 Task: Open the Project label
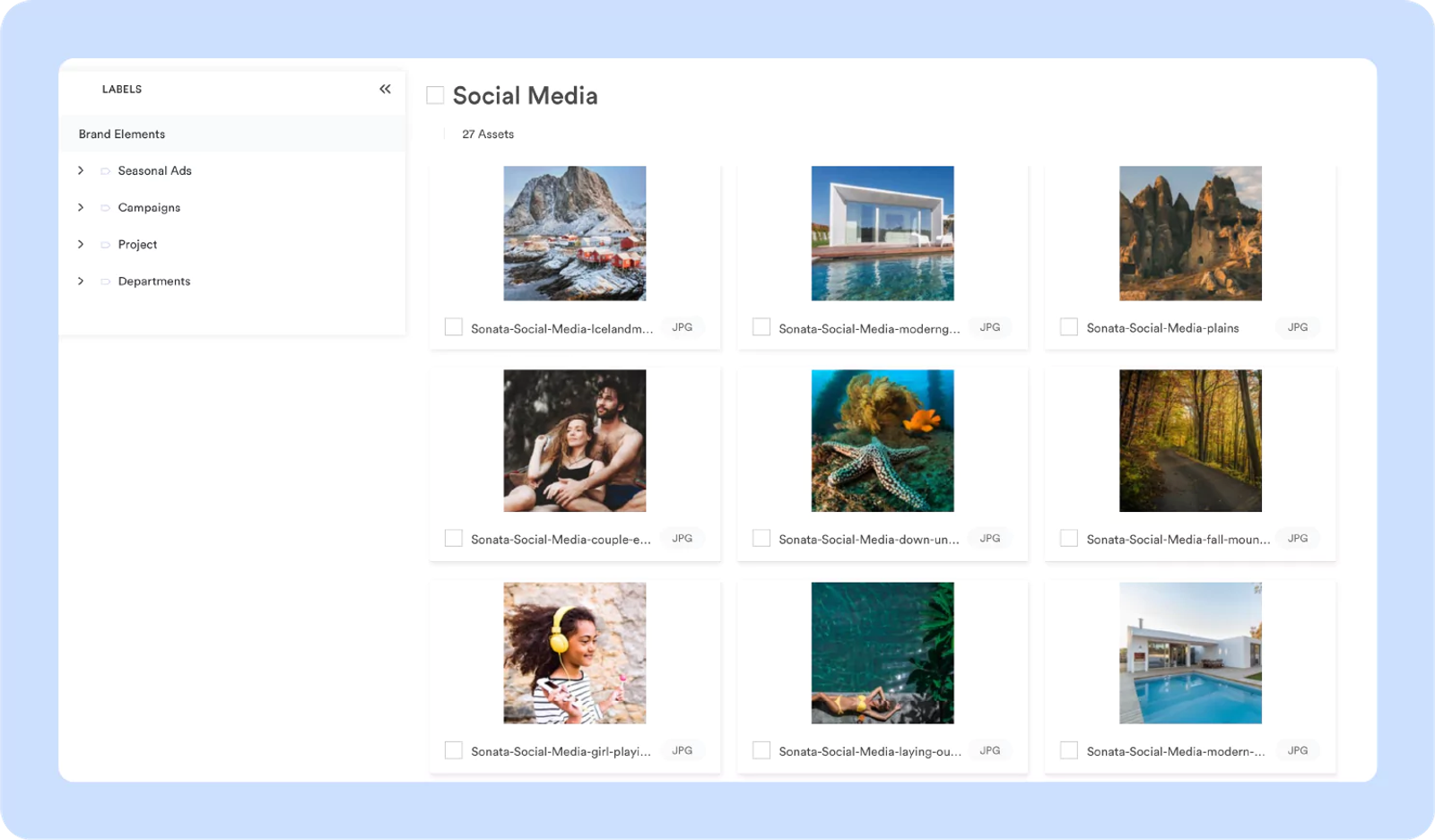coord(137,244)
